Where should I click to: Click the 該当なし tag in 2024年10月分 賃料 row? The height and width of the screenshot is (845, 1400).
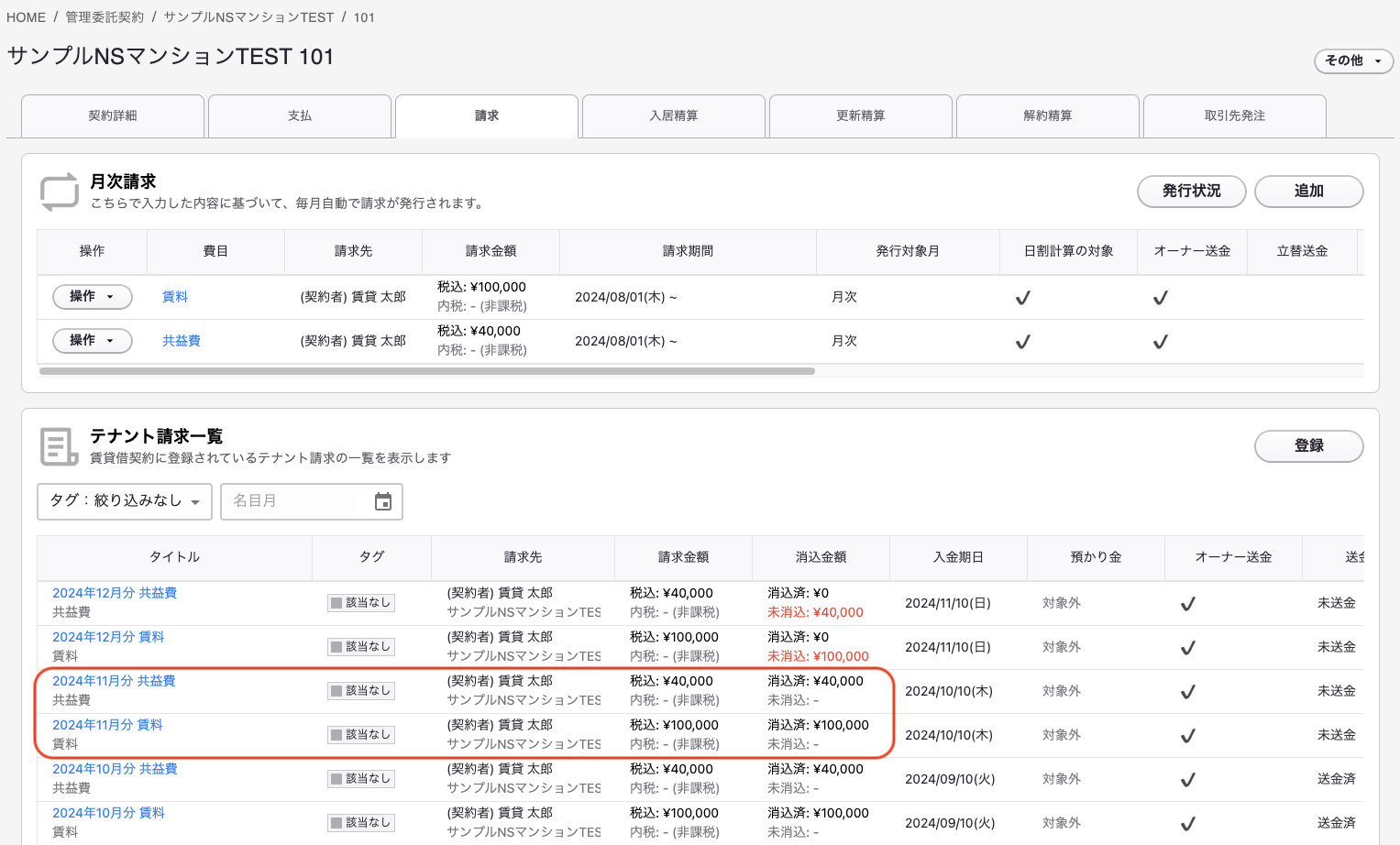[361, 823]
